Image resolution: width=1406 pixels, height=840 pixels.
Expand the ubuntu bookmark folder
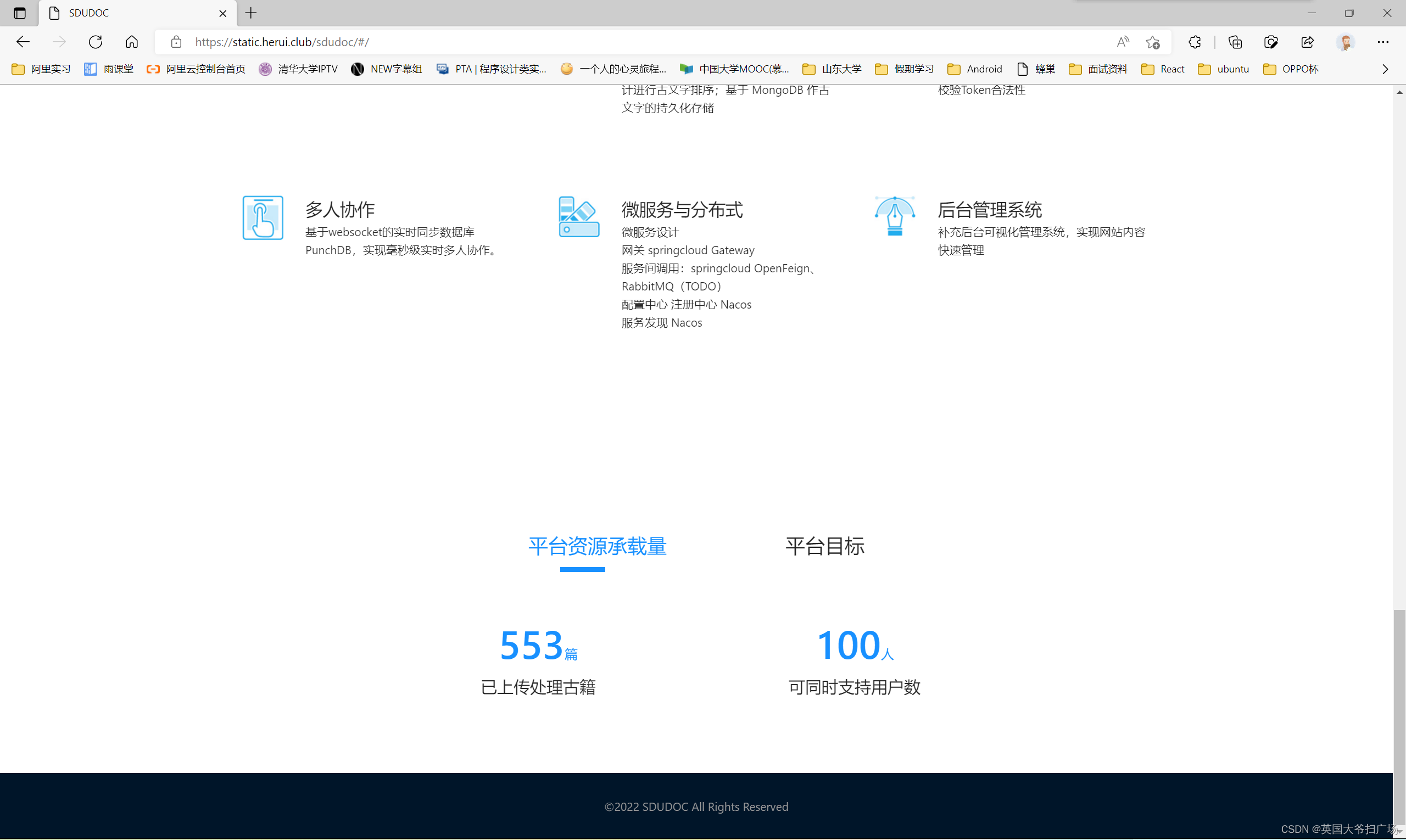(x=1224, y=69)
